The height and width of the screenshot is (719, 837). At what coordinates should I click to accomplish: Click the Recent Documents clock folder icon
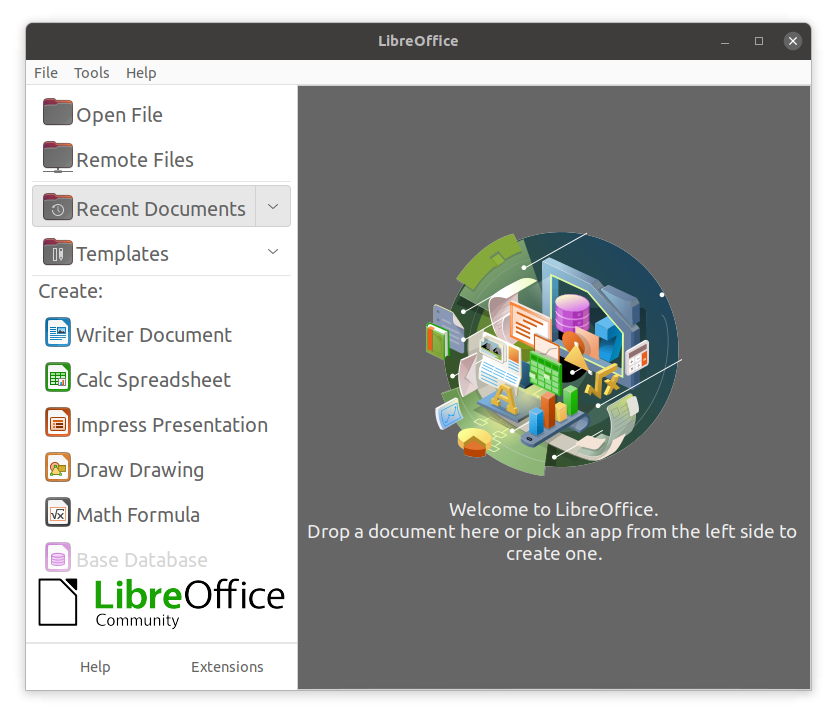(58, 207)
